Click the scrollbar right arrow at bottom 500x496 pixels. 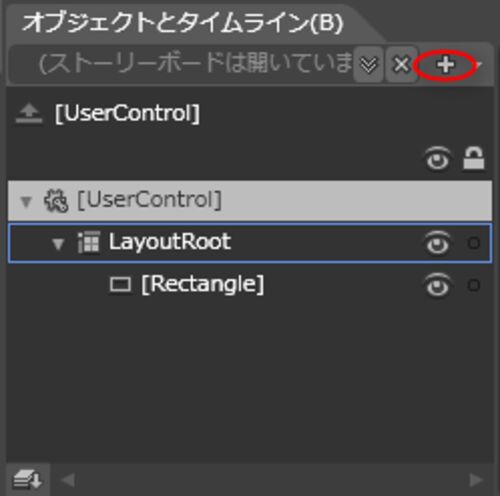click(476, 480)
